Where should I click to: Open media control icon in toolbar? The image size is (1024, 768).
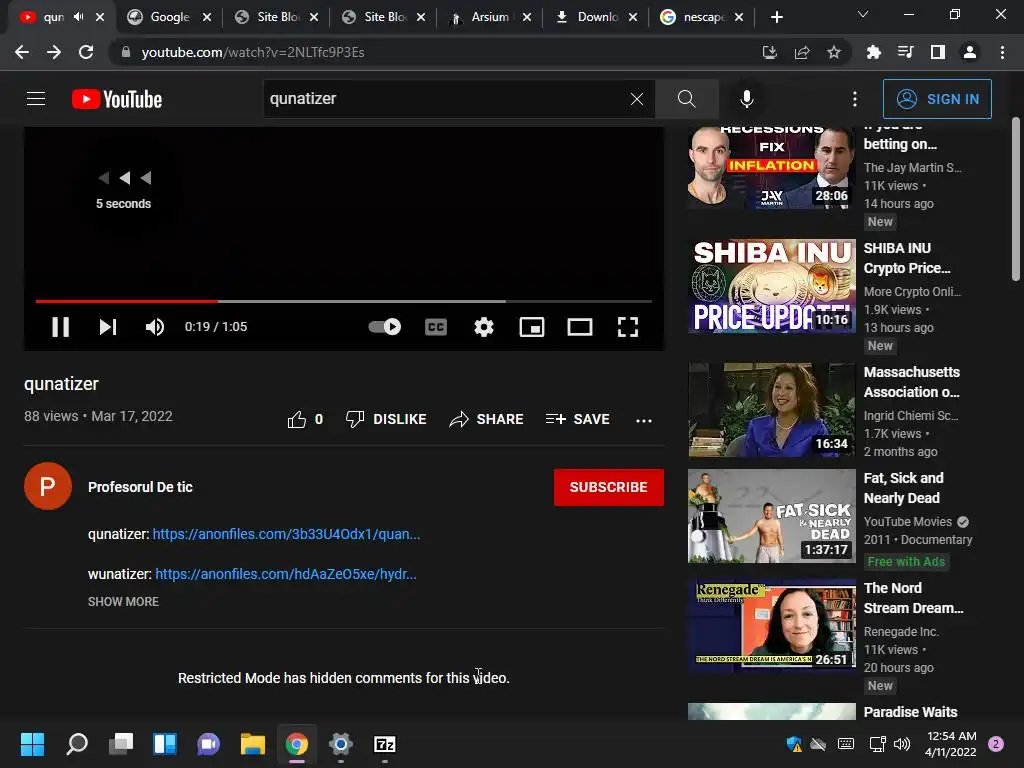point(905,52)
